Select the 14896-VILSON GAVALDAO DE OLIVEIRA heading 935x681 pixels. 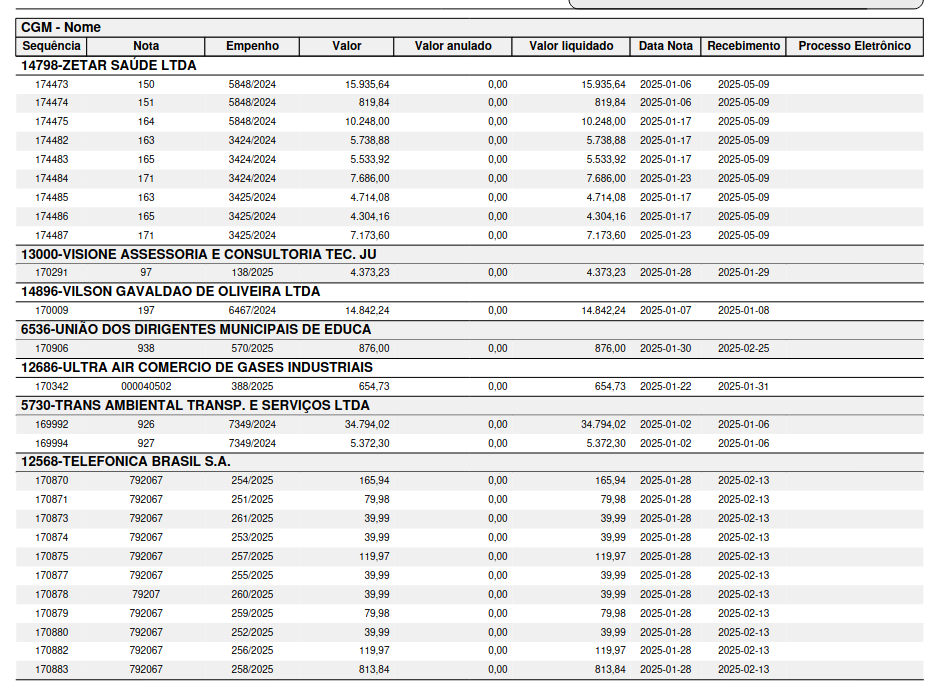point(171,291)
